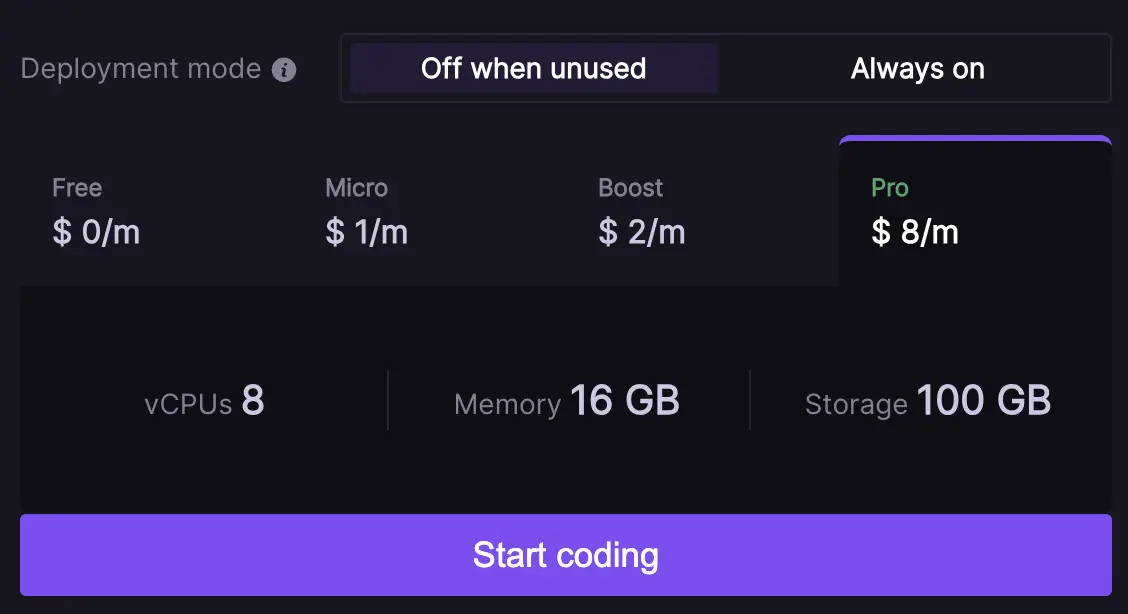Click the $ 1/m Micro price label
1128x614 pixels.
[364, 232]
